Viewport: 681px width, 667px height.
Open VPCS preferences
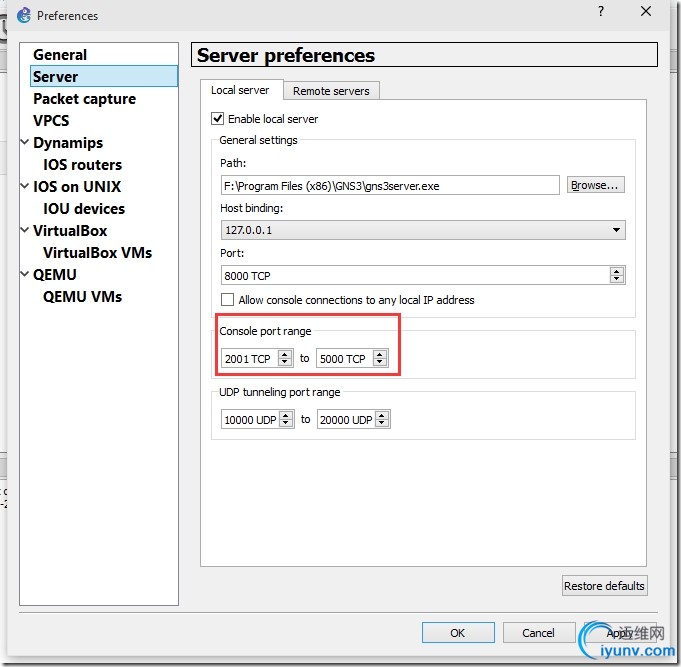click(x=51, y=120)
